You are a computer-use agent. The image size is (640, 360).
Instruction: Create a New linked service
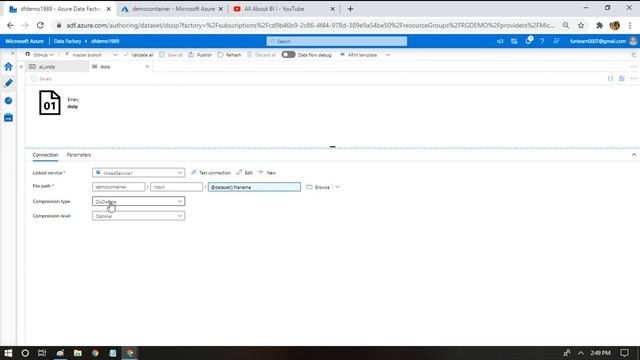pos(267,173)
